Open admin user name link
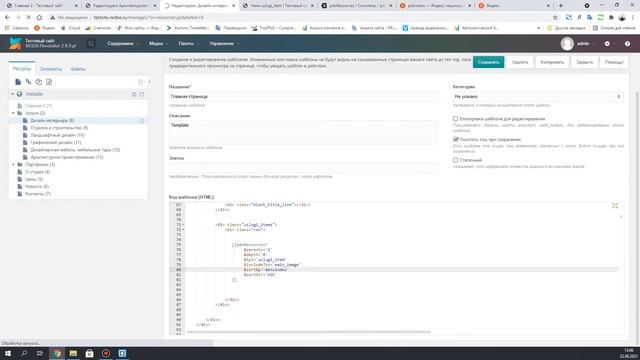The height and width of the screenshot is (360, 640). 583,44
